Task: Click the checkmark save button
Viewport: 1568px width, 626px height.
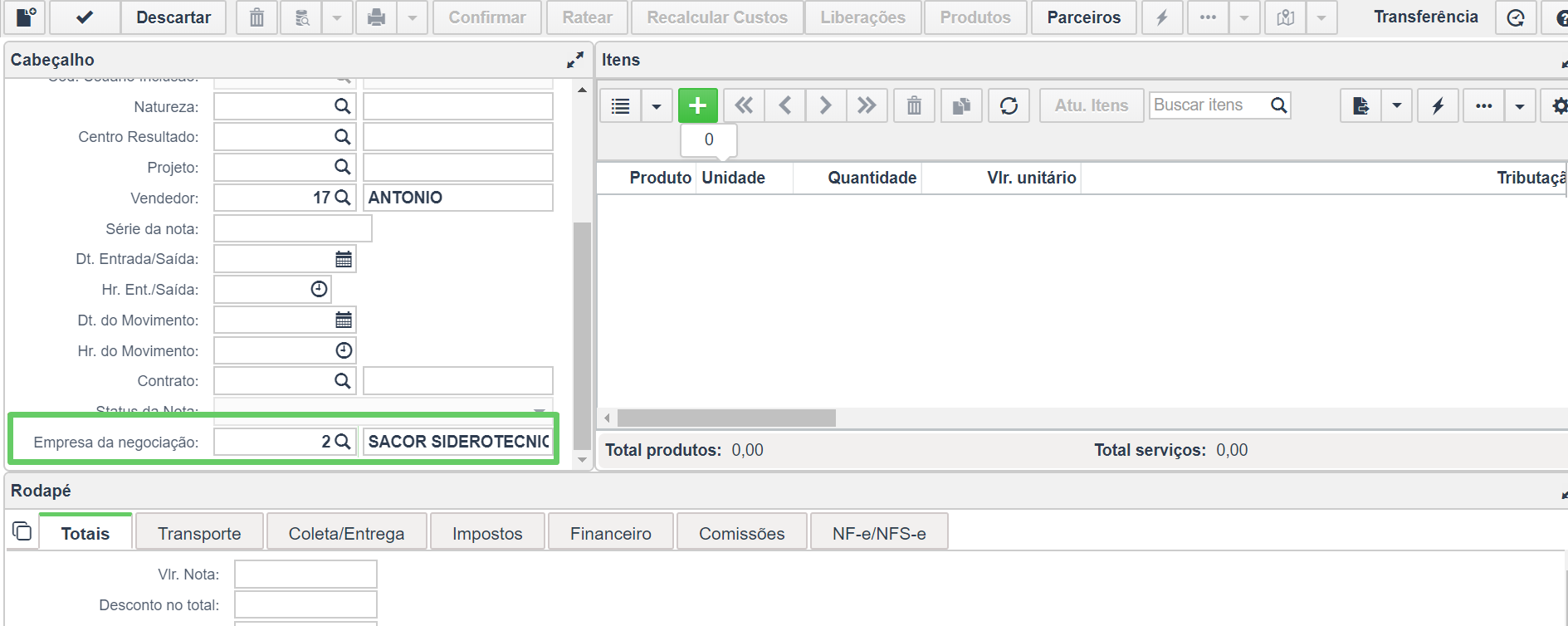Action: 85,17
